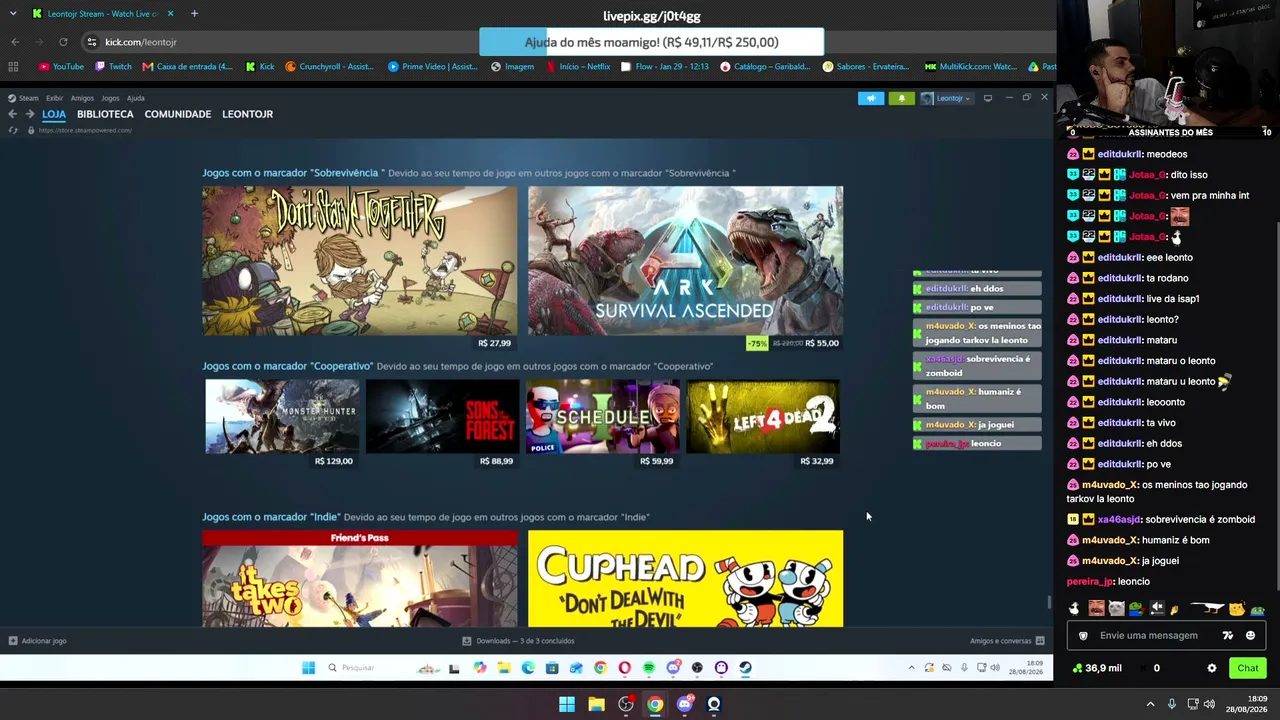Open the Crunchyroll bookmark
The width and height of the screenshot is (1280, 720).
point(329,67)
